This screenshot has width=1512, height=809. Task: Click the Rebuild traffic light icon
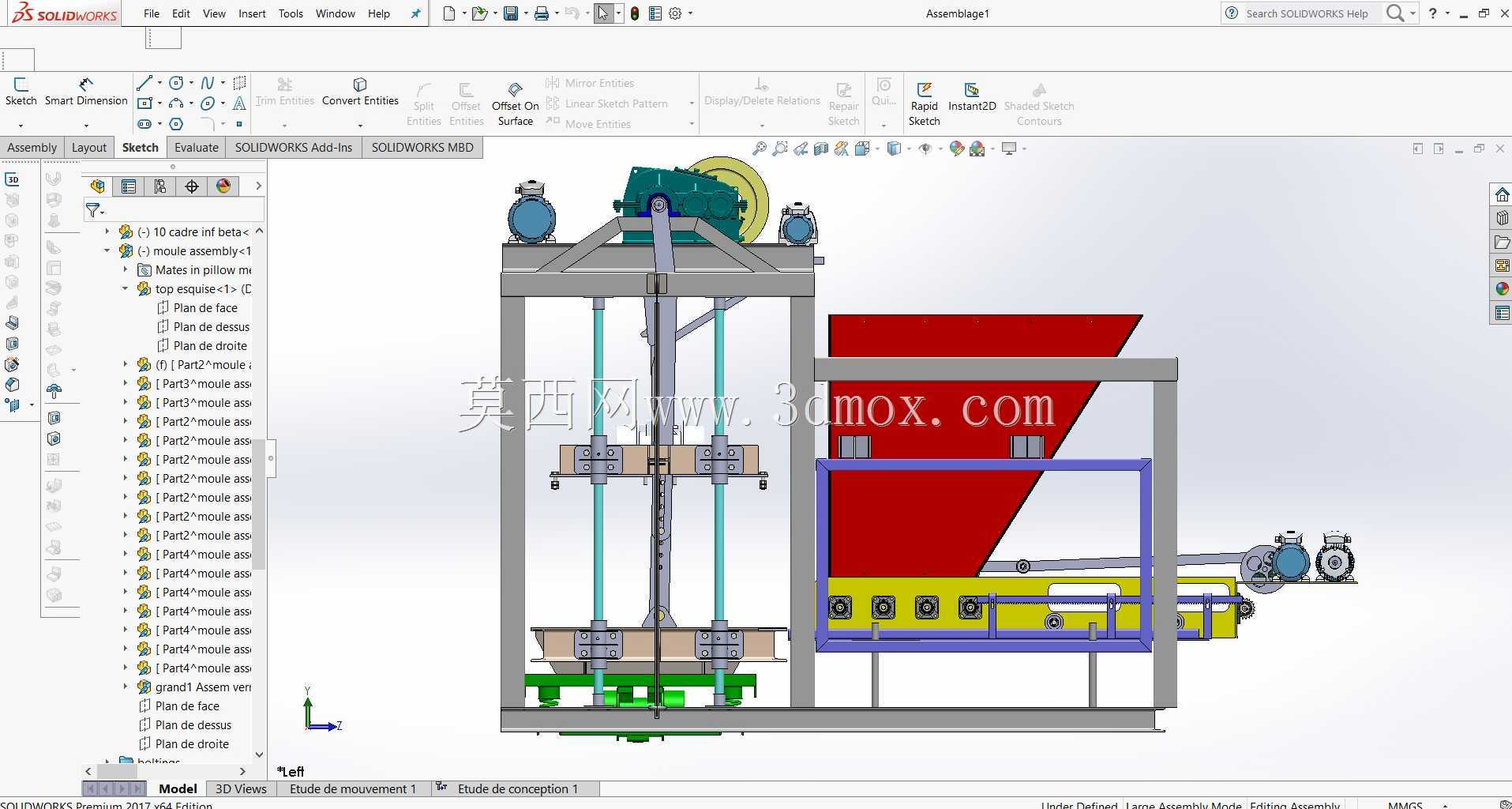pyautogui.click(x=635, y=13)
